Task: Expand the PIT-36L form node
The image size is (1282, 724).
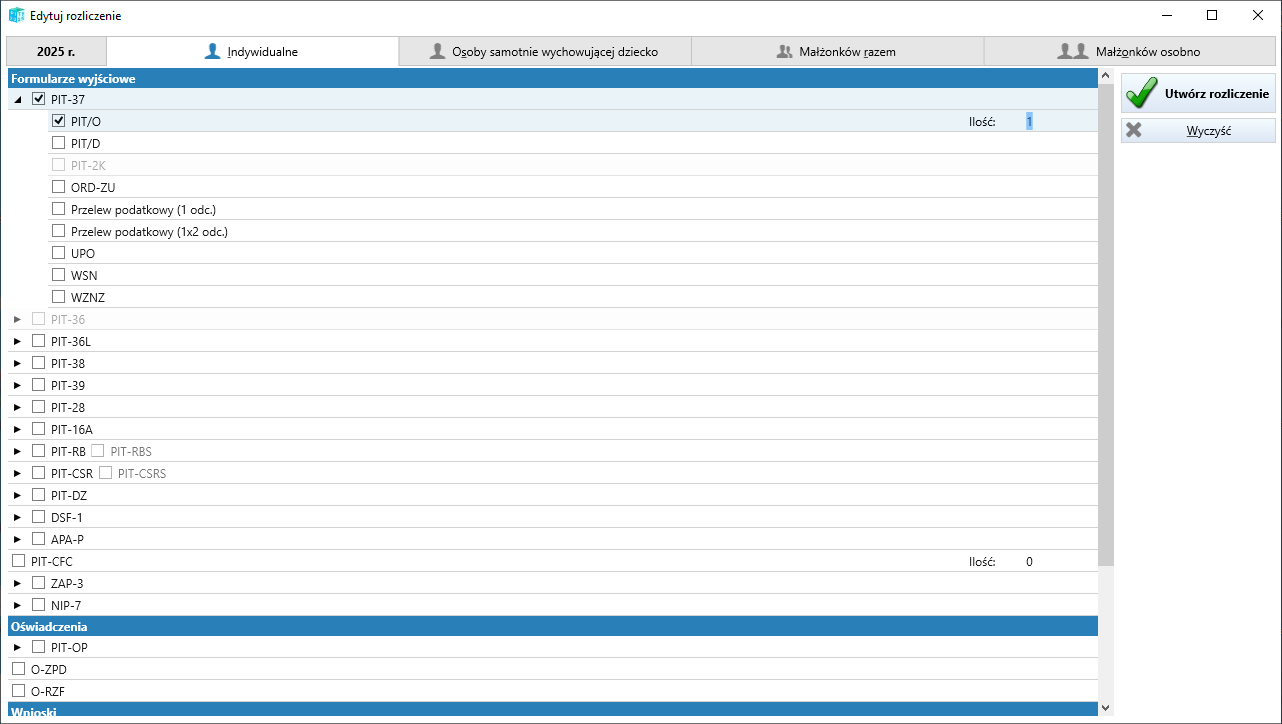Action: pos(17,341)
